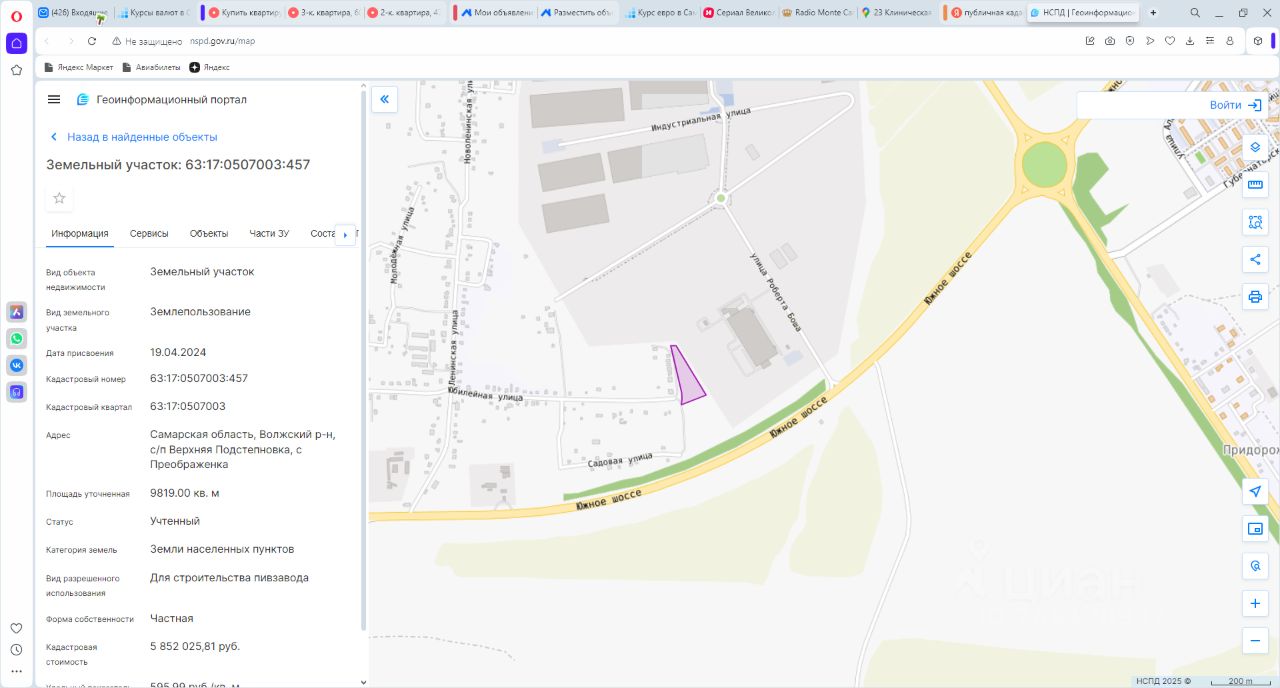Zoom out the map with minus
This screenshot has height=688, width=1280.
click(1255, 641)
